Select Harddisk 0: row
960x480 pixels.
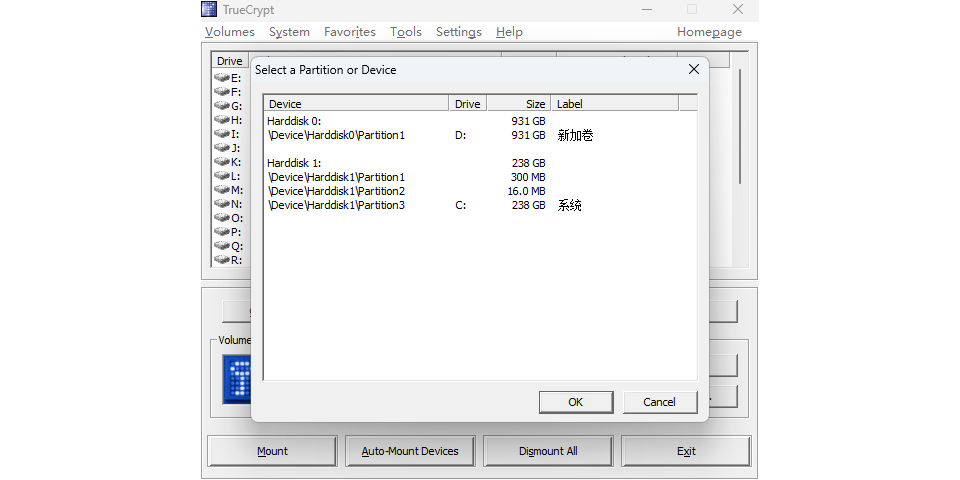tap(481, 121)
